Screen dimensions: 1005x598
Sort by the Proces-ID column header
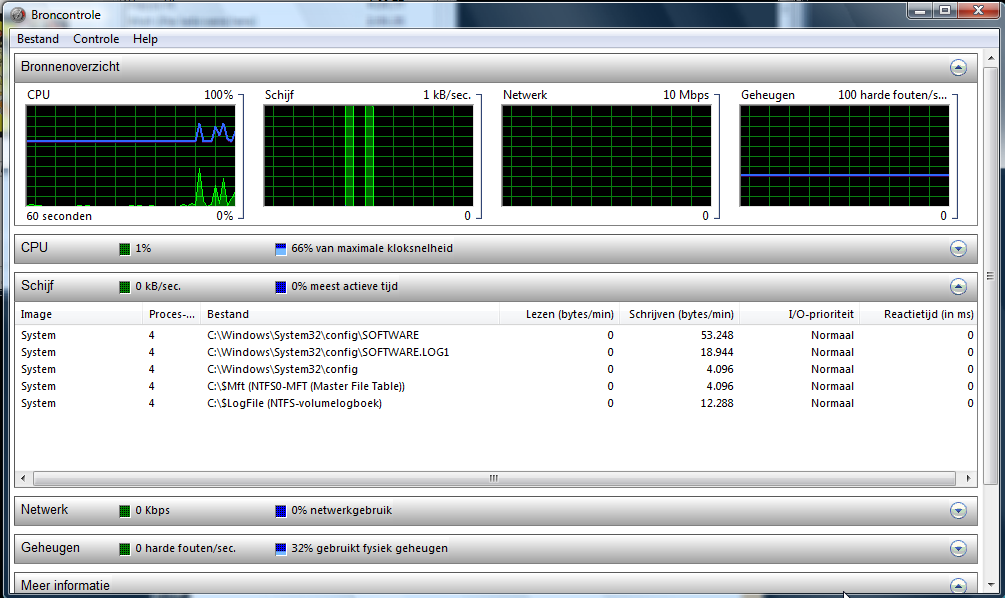[x=171, y=314]
